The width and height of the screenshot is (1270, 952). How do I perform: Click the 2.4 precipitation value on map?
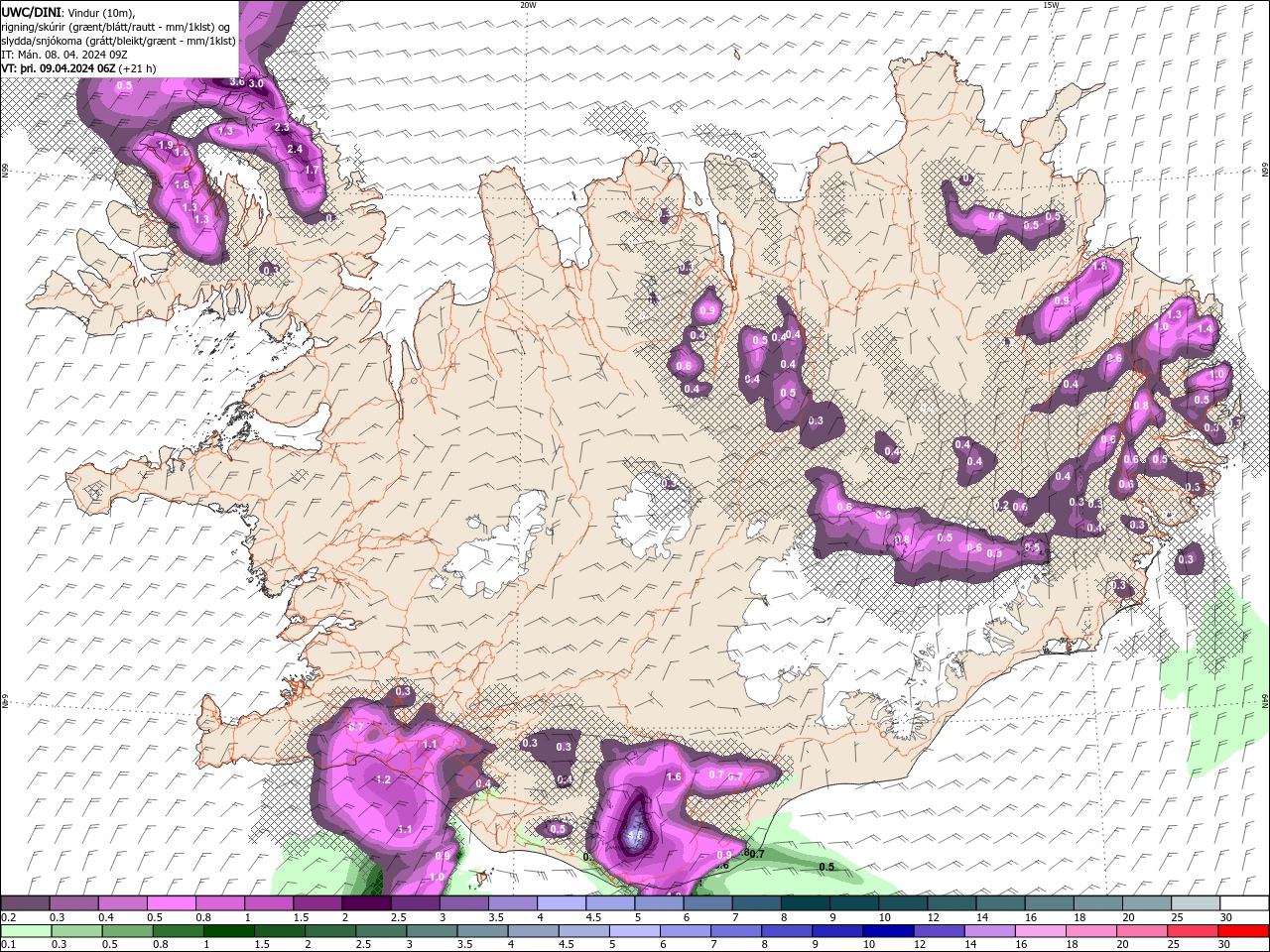pyautogui.click(x=295, y=150)
